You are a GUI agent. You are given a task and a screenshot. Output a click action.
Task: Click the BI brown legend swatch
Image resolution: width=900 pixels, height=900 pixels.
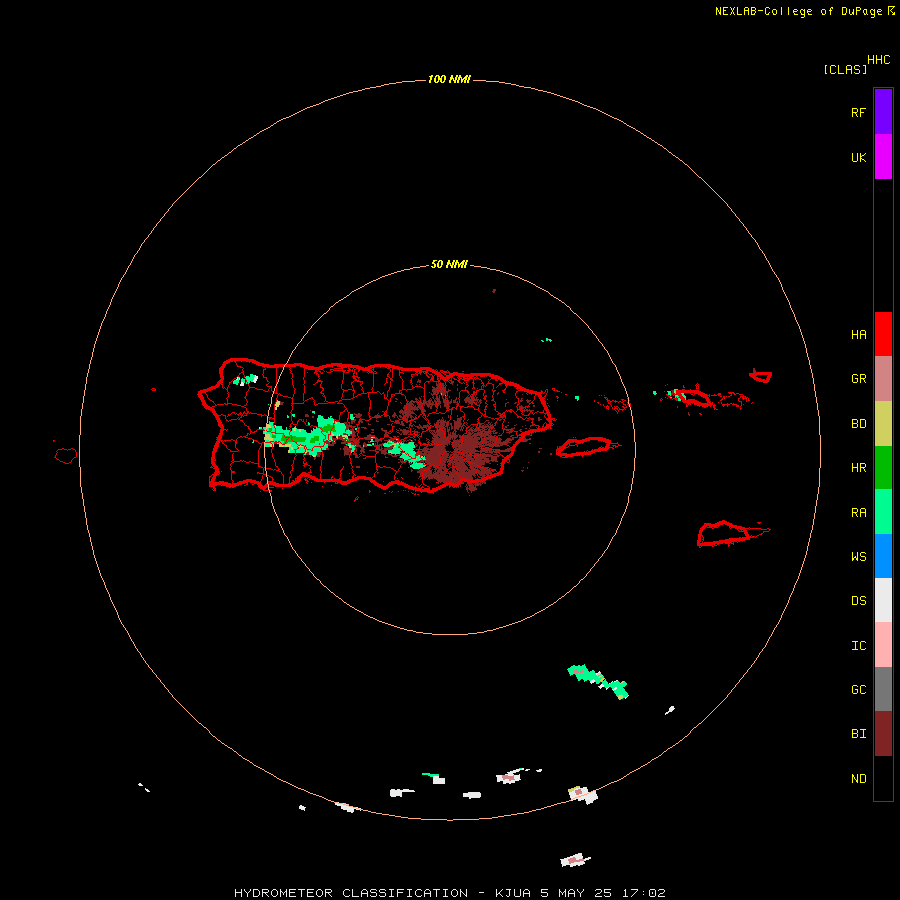click(883, 734)
